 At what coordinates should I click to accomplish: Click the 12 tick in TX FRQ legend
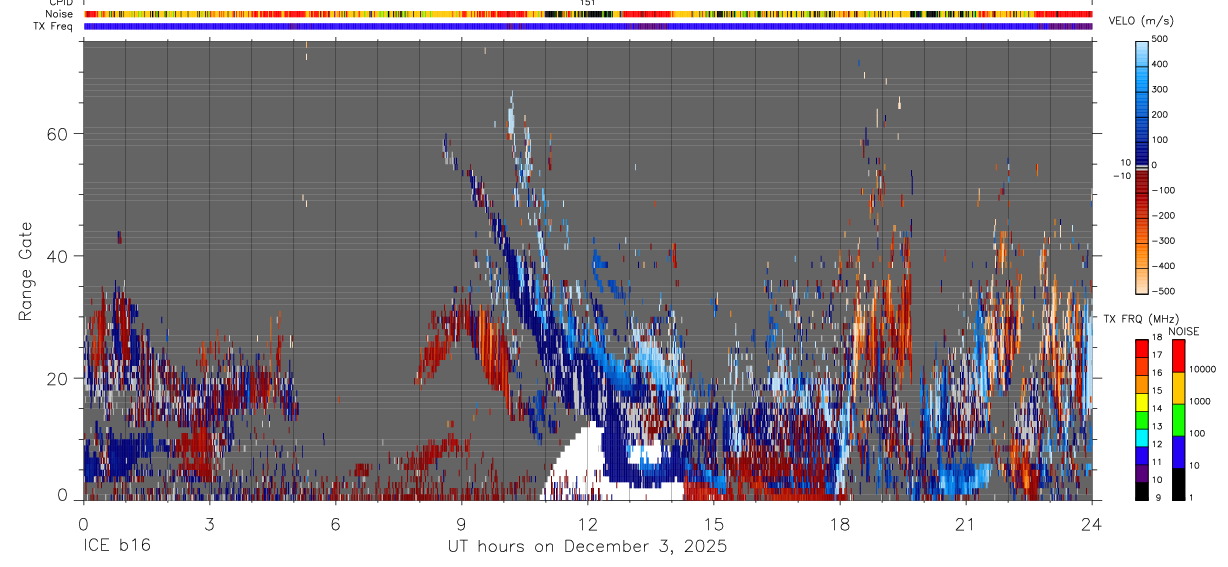pyautogui.click(x=1157, y=444)
